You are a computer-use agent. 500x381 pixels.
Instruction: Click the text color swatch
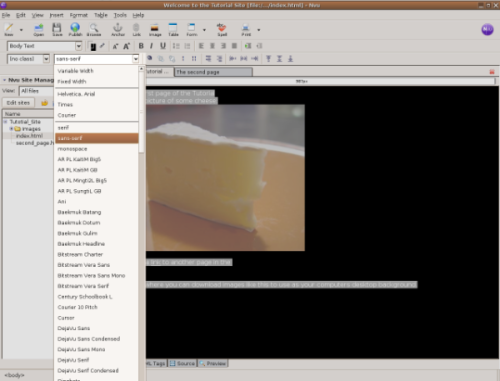coord(93,46)
